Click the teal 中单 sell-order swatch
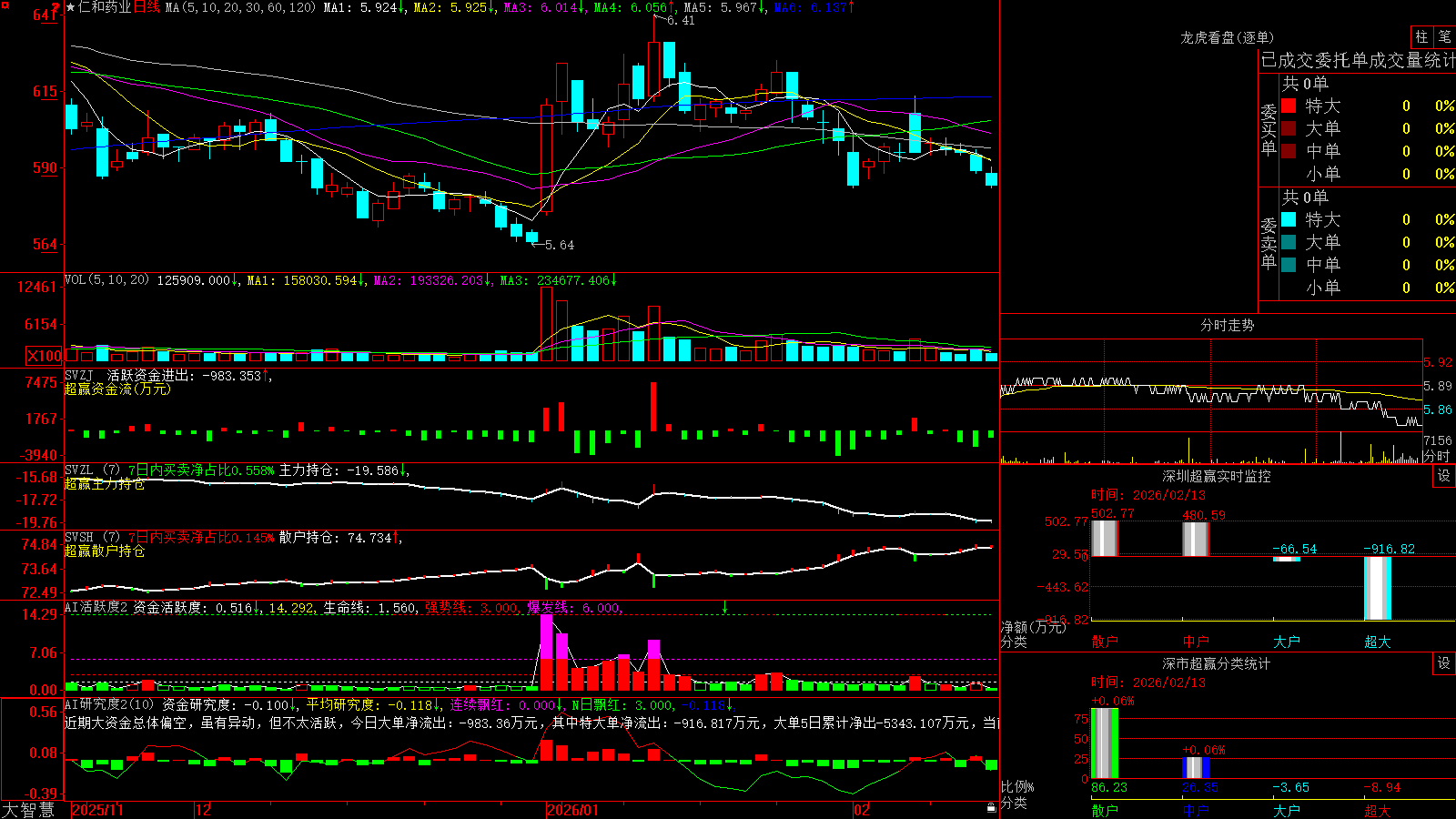Image resolution: width=1456 pixels, height=819 pixels. tap(1289, 265)
